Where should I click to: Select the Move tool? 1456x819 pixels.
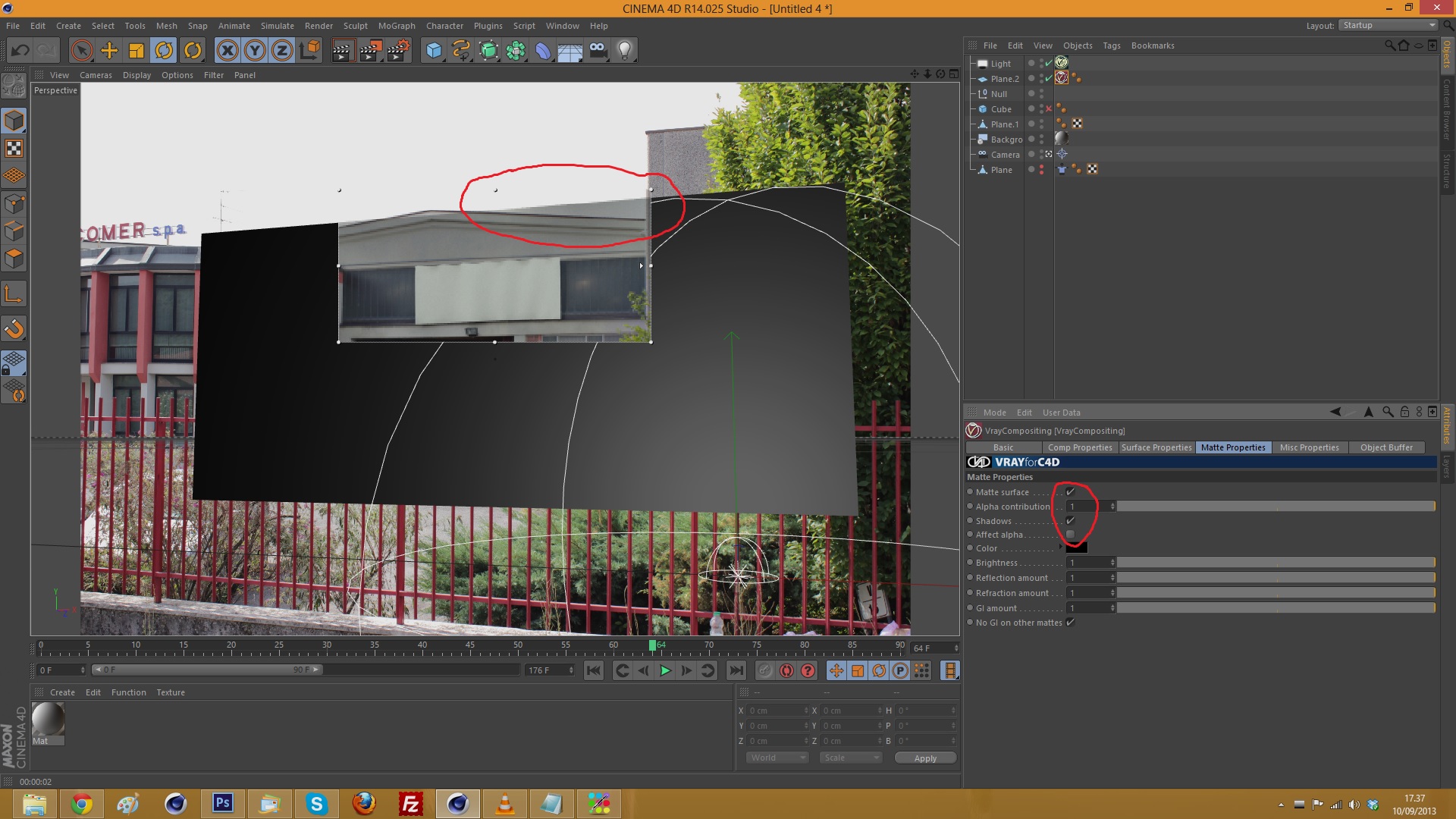click(109, 51)
